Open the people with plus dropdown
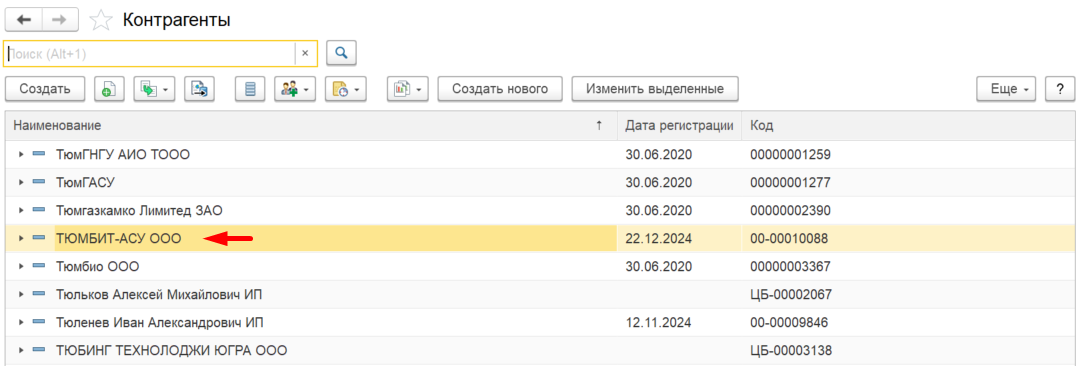Screen dimensions: 1078x366 point(295,89)
